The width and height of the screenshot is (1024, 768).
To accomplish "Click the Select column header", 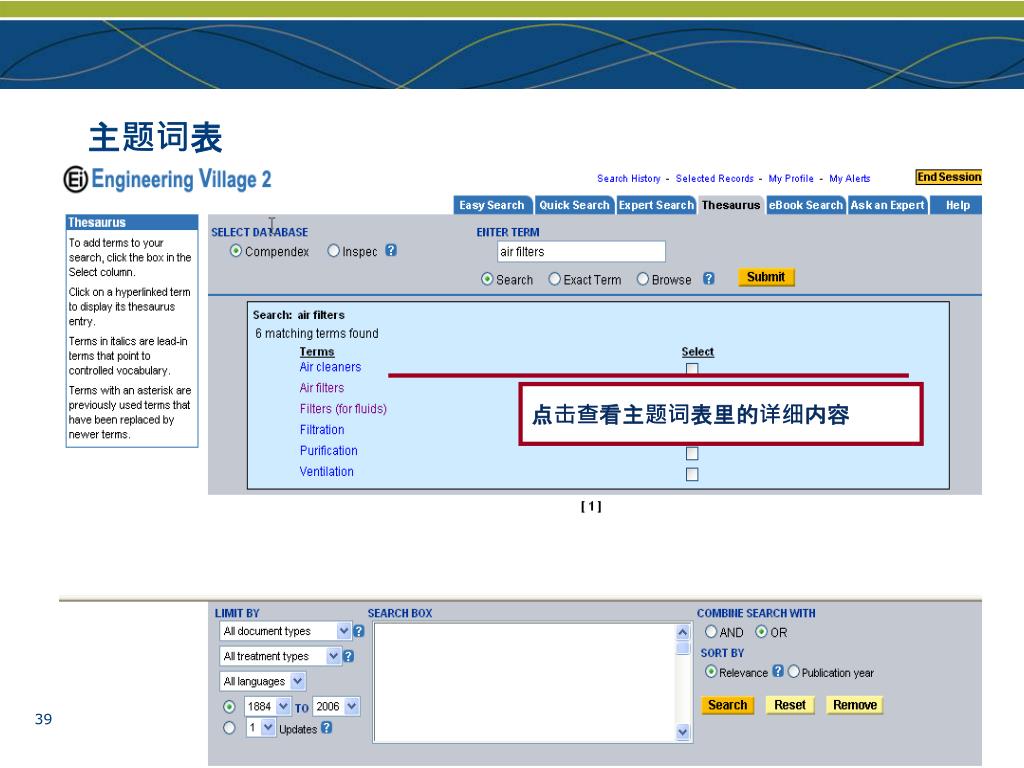I will click(x=697, y=351).
